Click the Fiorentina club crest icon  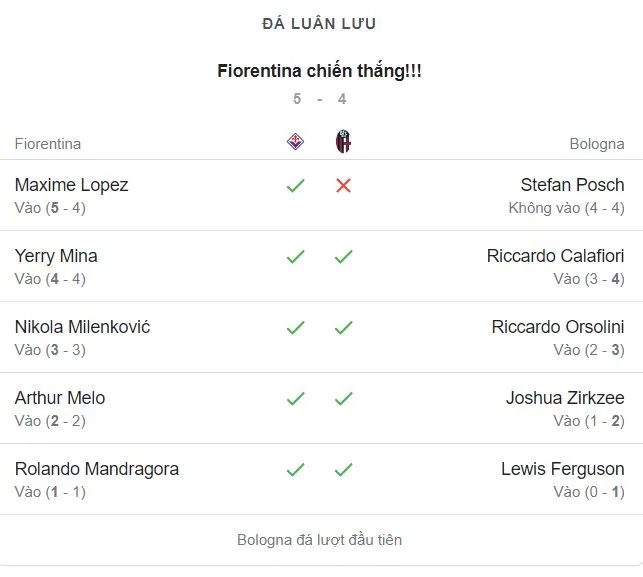click(295, 142)
